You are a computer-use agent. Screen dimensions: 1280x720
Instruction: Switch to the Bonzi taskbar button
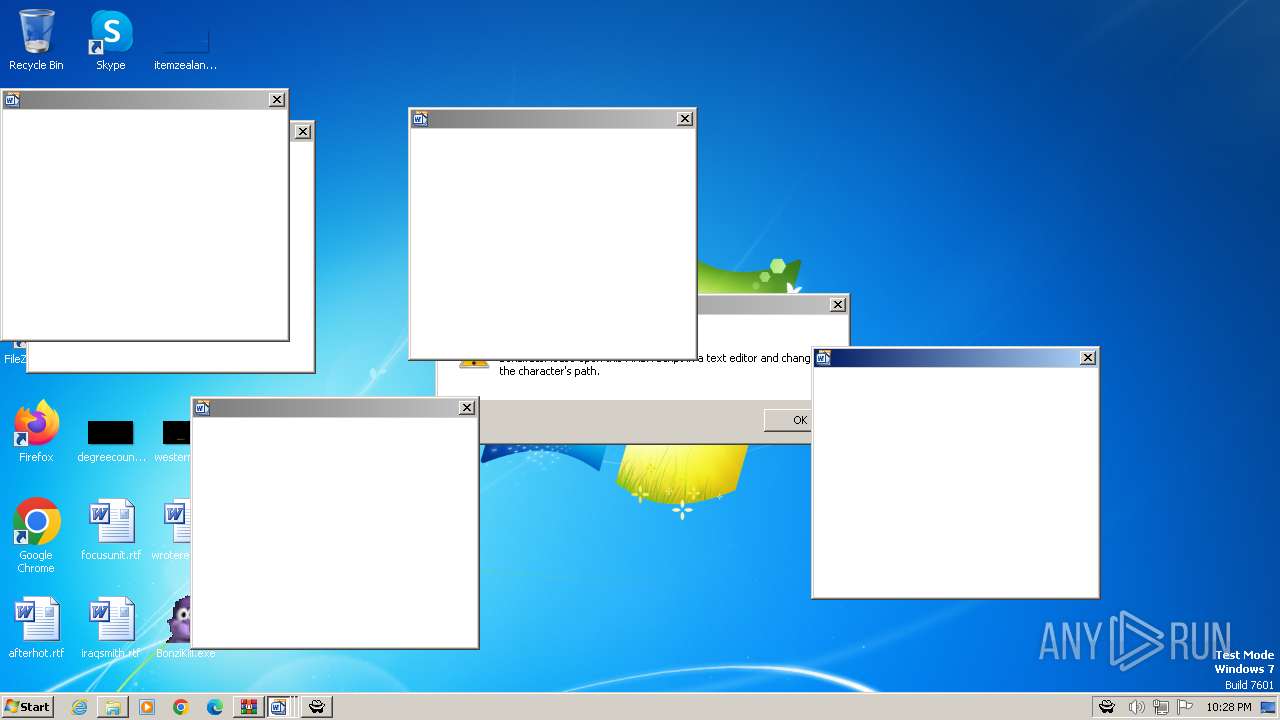[317, 707]
